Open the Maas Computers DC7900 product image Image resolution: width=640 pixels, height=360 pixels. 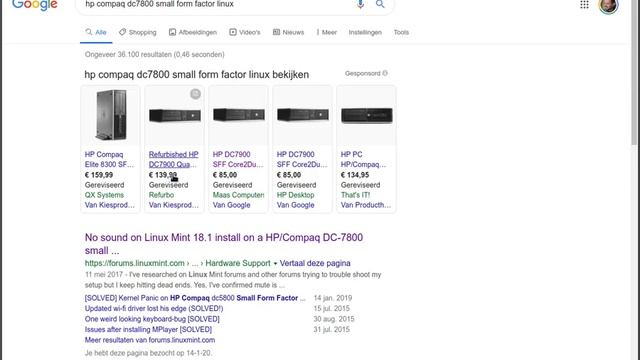(238, 115)
